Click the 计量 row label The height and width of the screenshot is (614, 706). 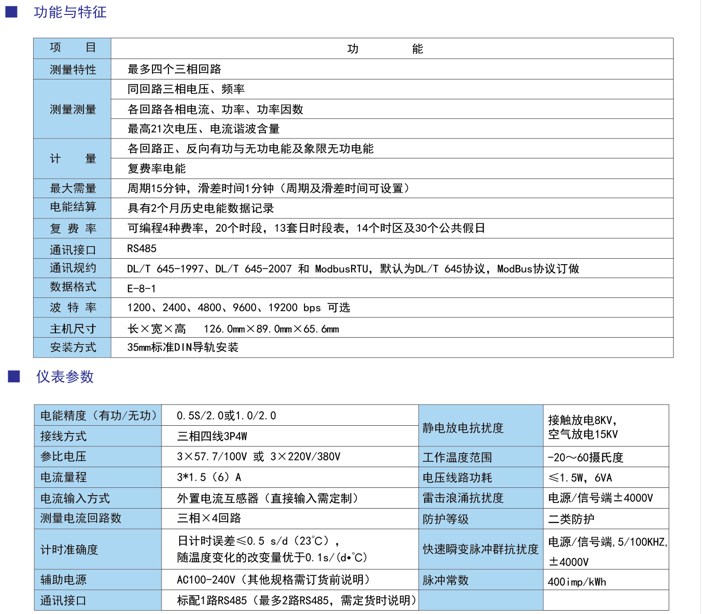click(x=72, y=158)
